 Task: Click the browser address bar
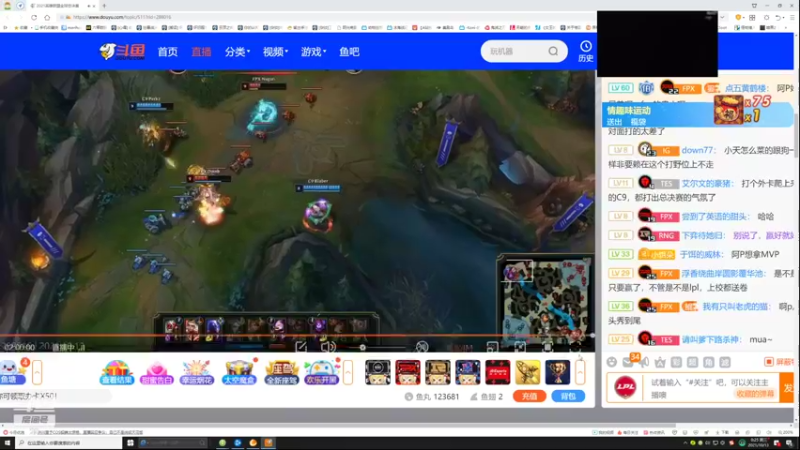pos(327,17)
